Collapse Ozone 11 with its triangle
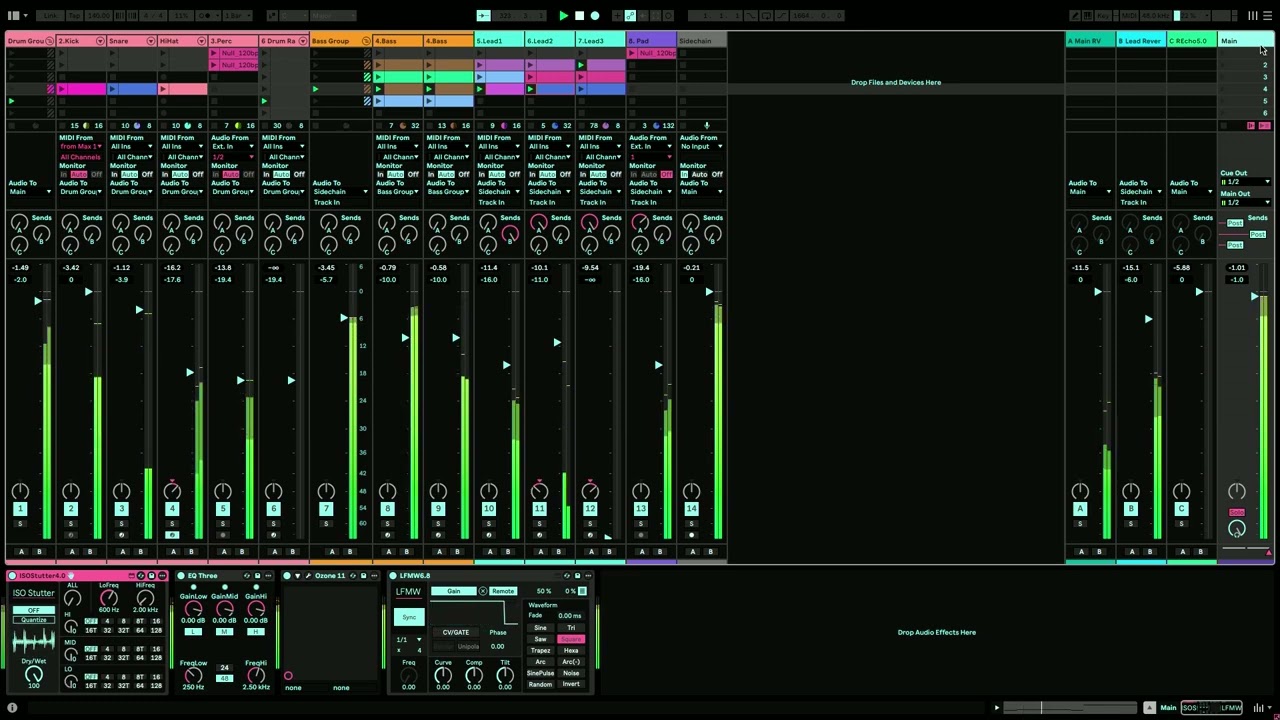The width and height of the screenshot is (1280, 720). tap(297, 575)
